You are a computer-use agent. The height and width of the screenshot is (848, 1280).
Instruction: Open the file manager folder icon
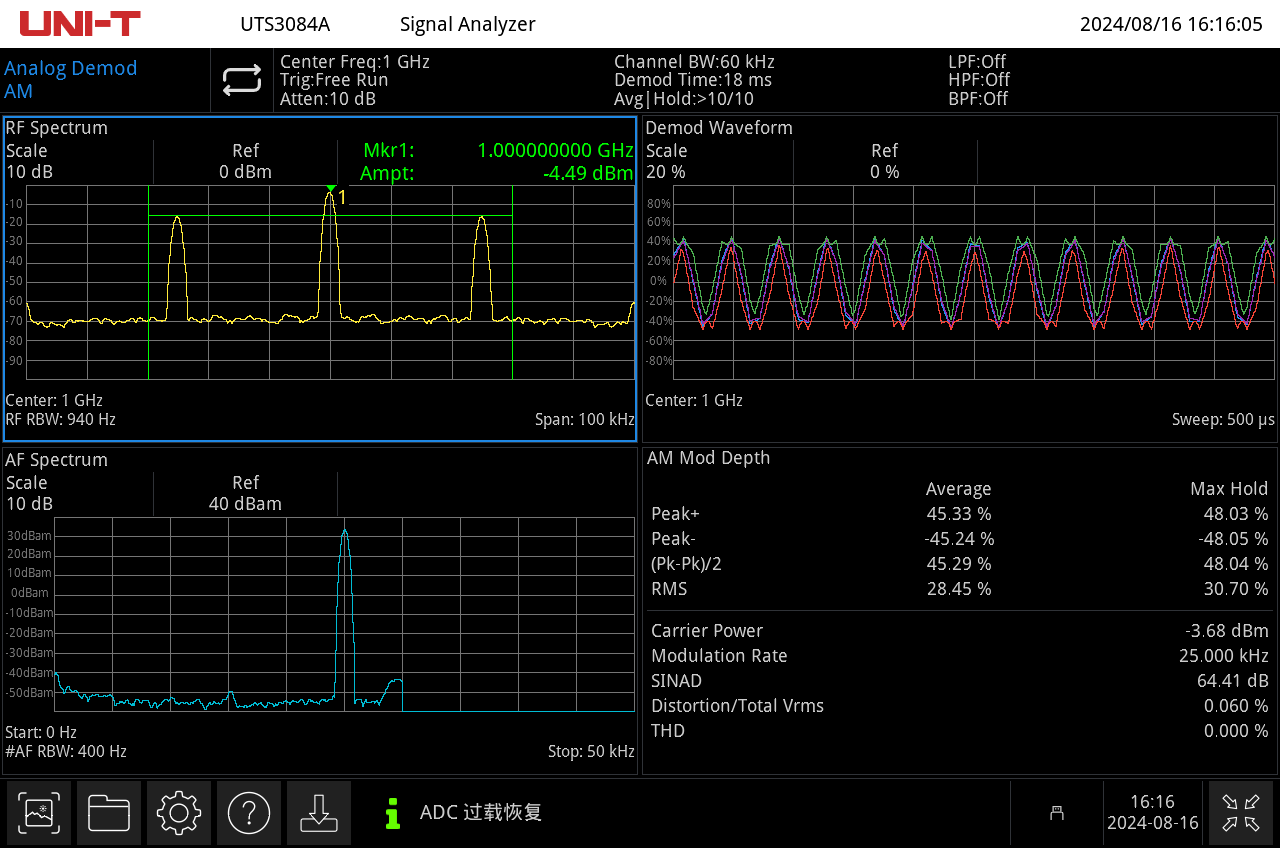pos(109,812)
